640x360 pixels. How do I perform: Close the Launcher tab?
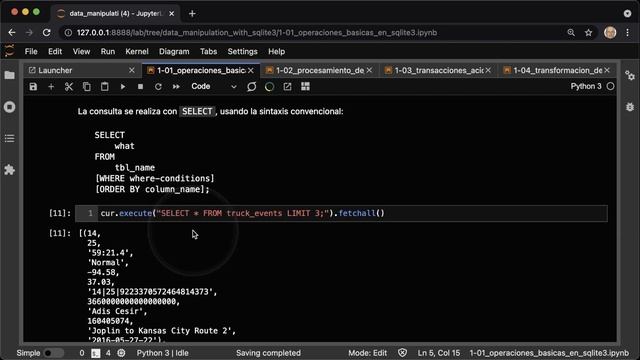coord(131,71)
